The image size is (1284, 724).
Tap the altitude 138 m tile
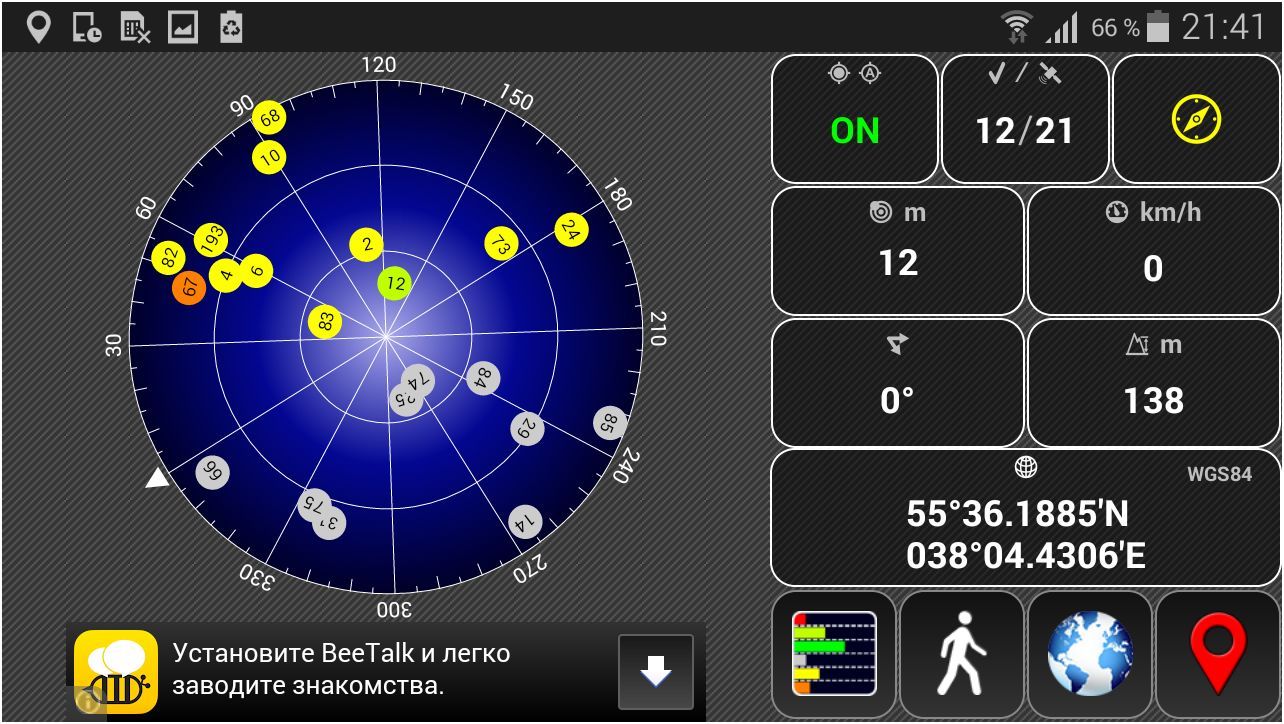click(x=1153, y=383)
